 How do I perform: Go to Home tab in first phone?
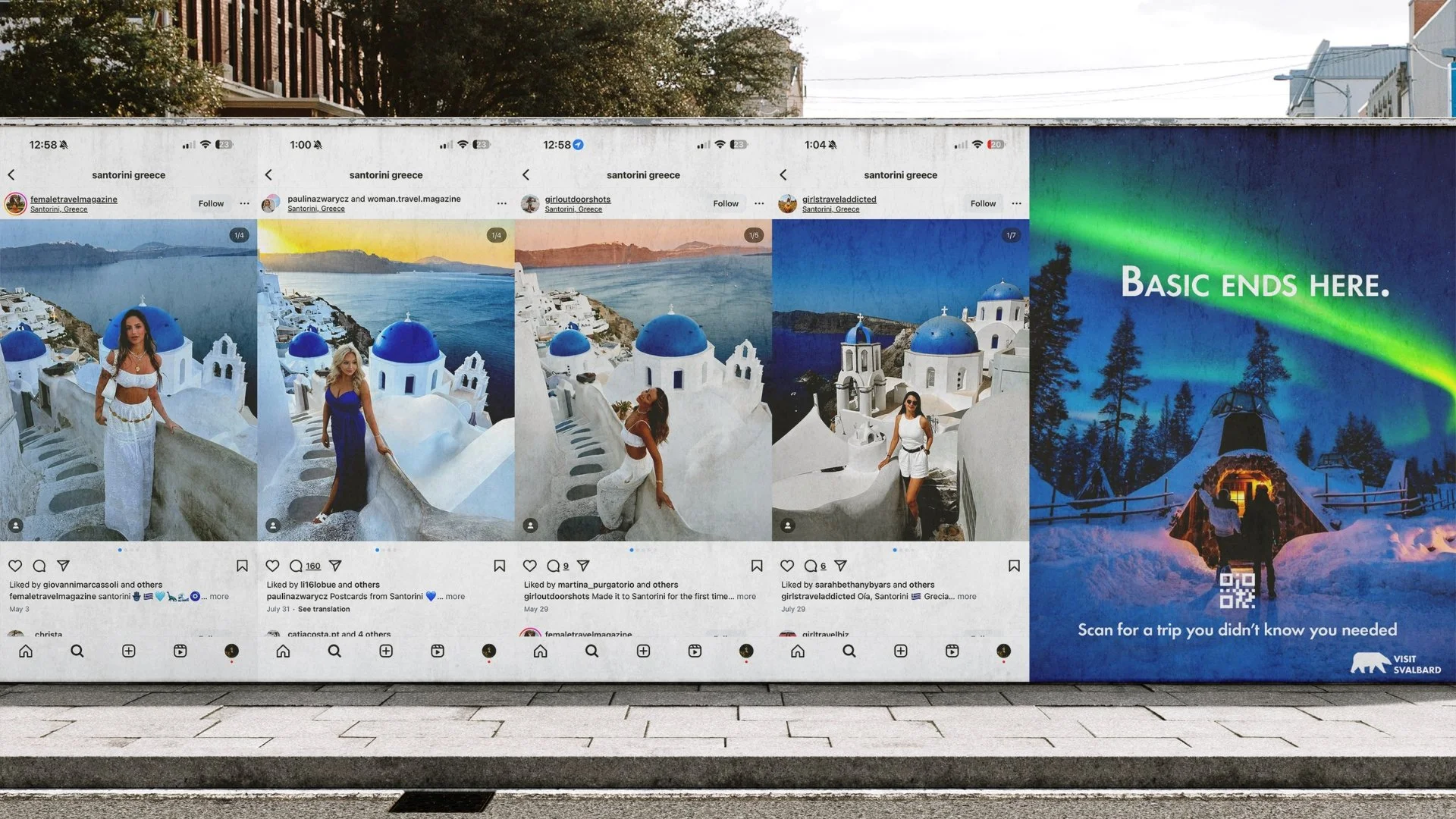point(26,651)
